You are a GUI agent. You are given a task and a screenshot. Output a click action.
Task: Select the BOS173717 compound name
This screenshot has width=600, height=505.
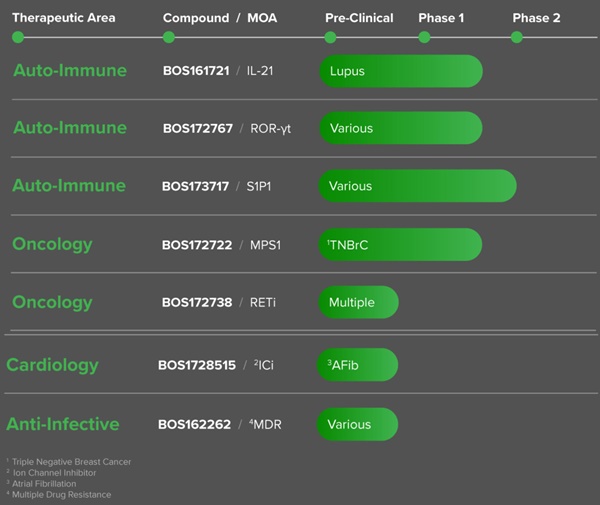pos(196,186)
